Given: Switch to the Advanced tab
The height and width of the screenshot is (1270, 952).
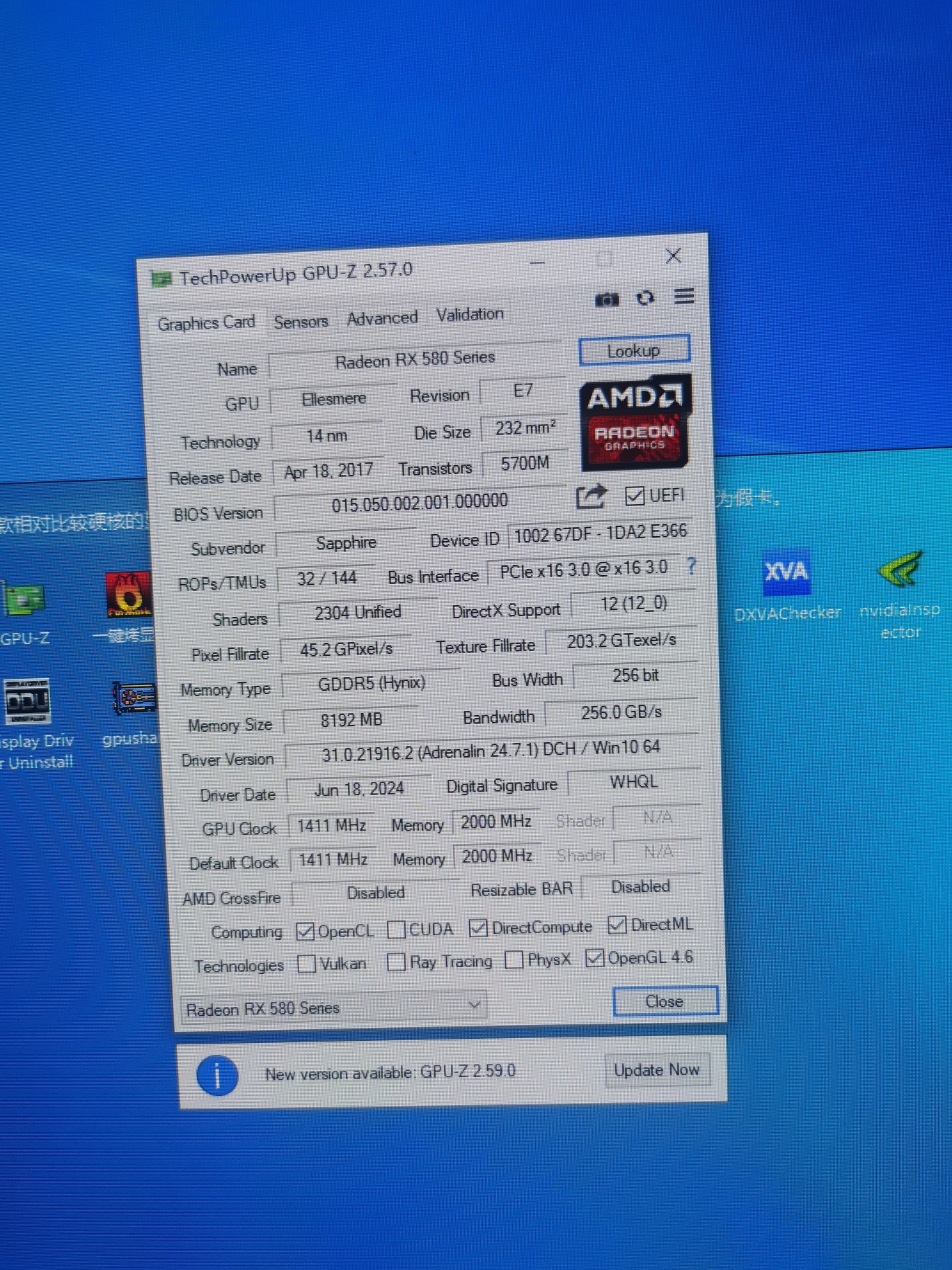Looking at the screenshot, I should [382, 318].
